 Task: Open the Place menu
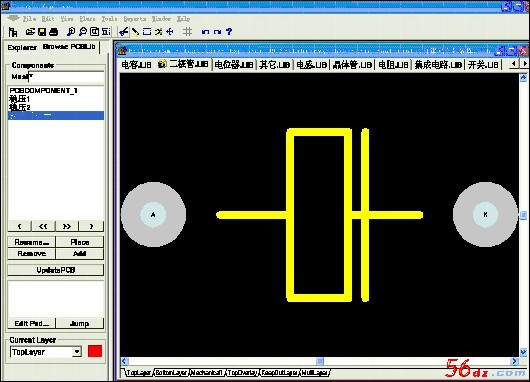87,19
